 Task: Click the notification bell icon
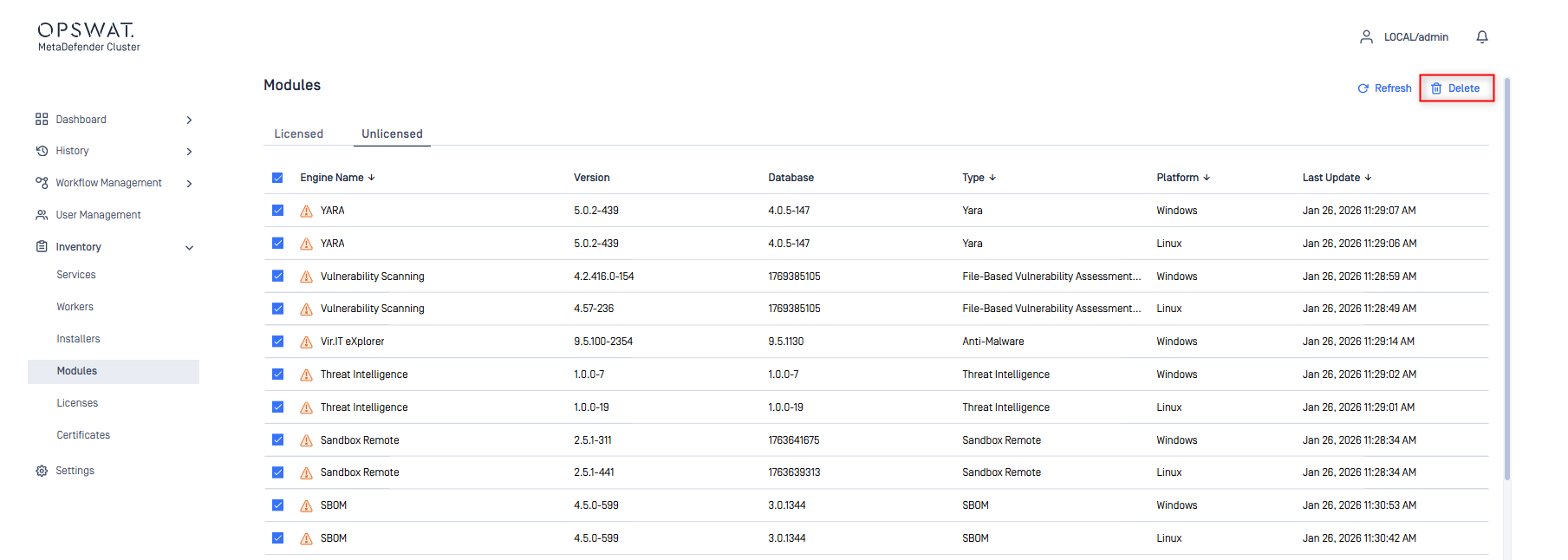pyautogui.click(x=1482, y=36)
